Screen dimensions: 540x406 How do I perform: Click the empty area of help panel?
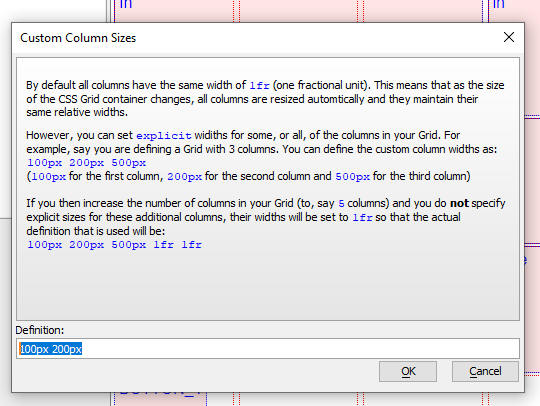[x=268, y=286]
